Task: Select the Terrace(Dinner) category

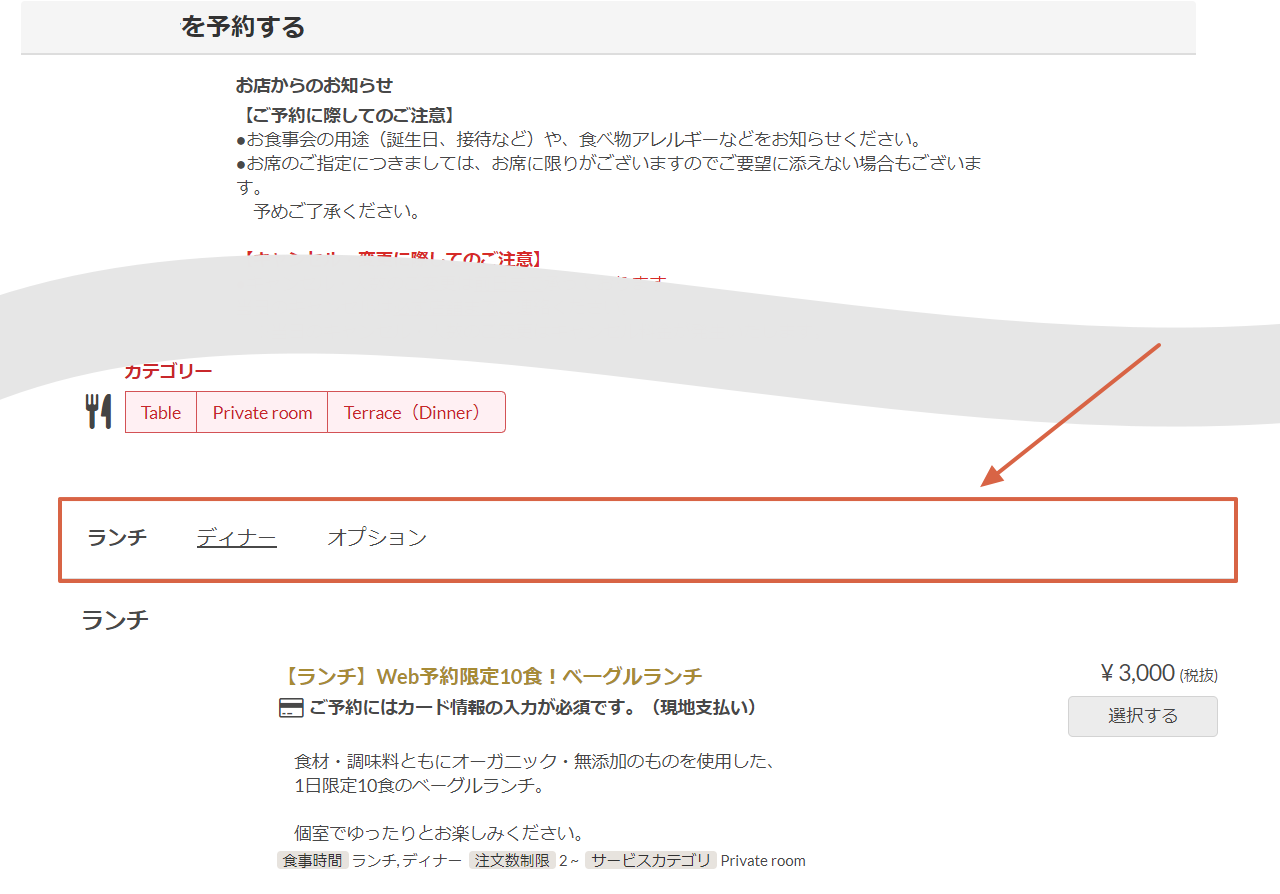Action: tap(416, 412)
